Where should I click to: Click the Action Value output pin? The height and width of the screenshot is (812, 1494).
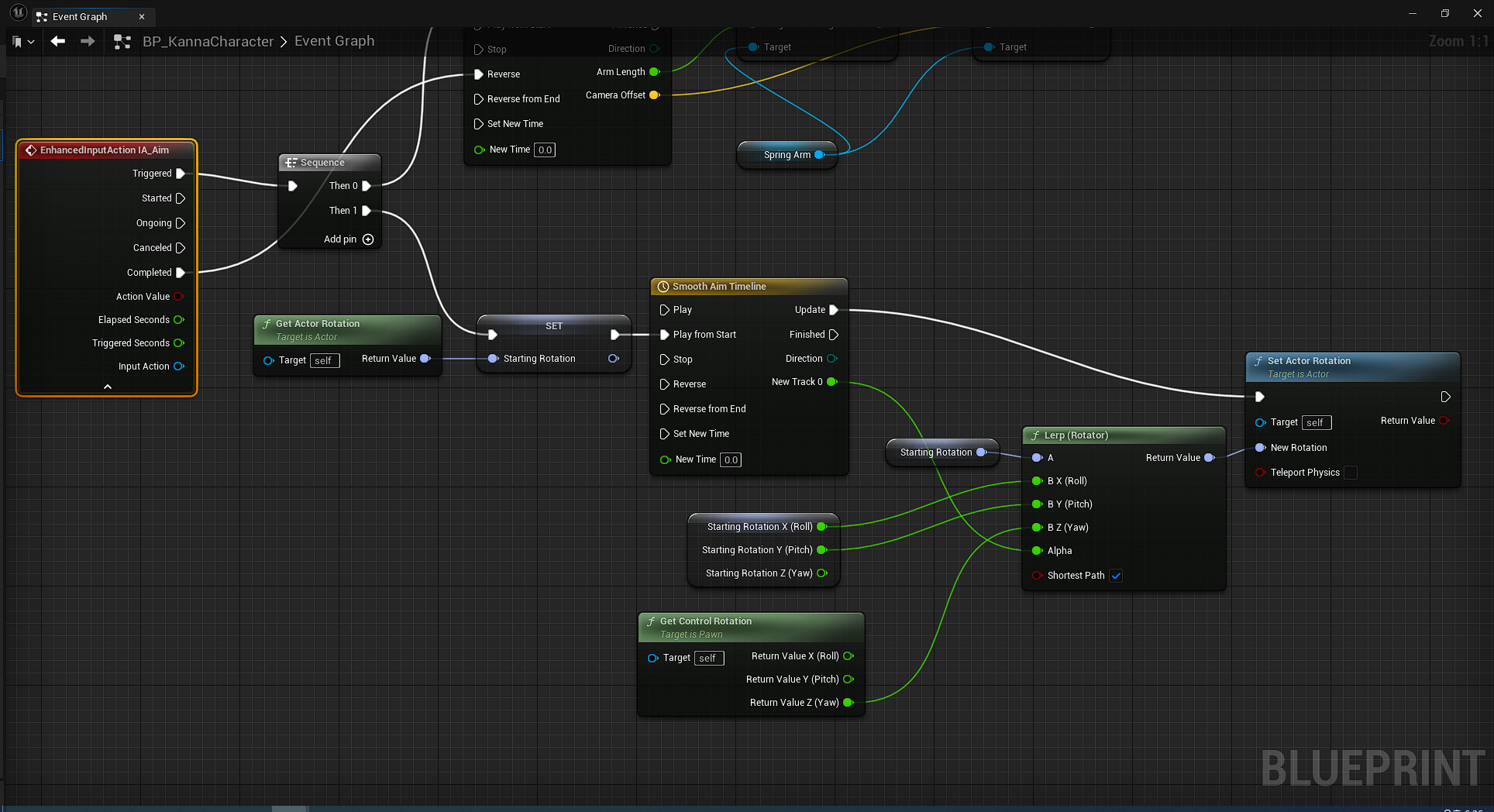coord(179,297)
